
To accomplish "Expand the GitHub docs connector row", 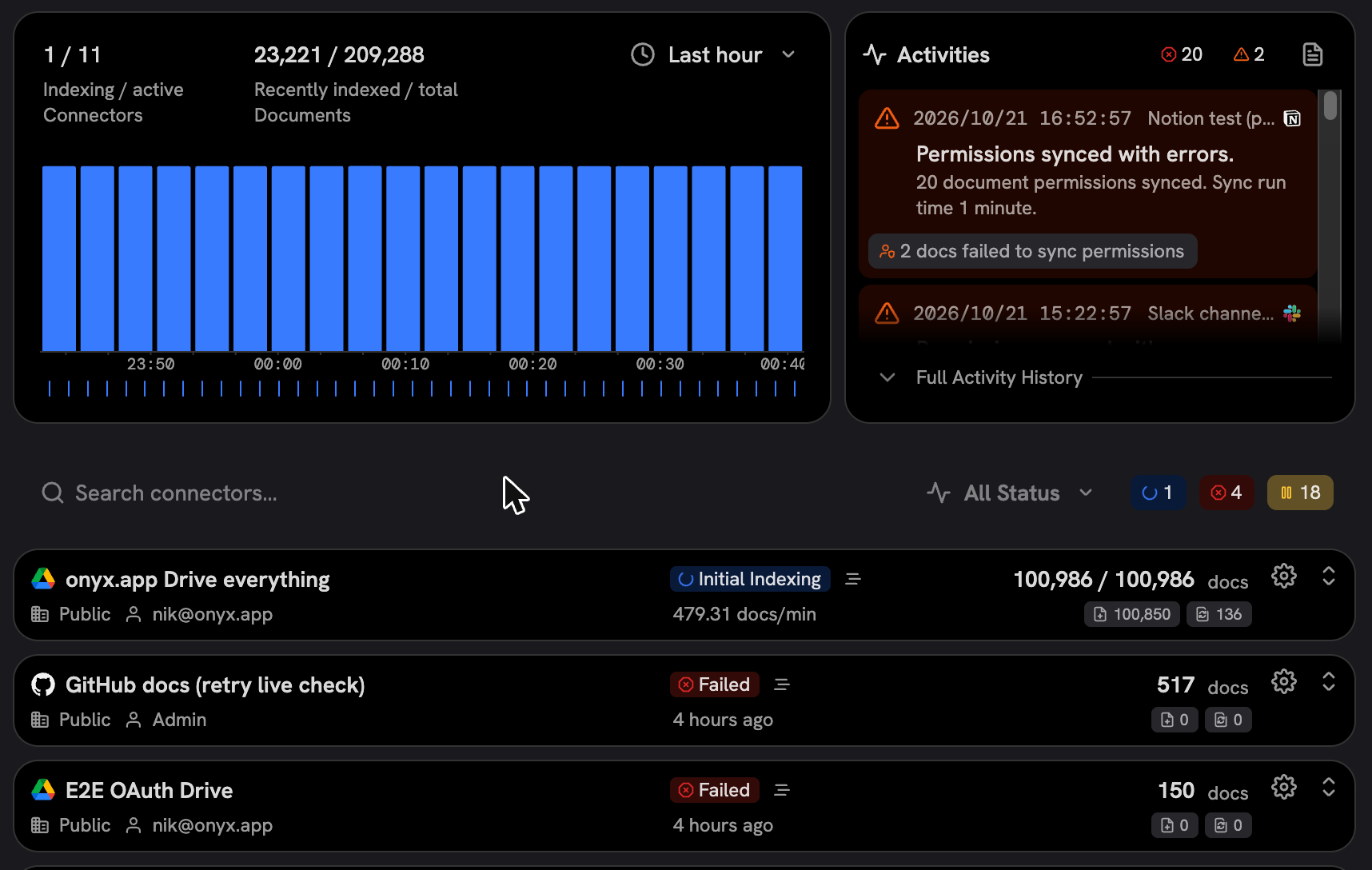I will 1329,682.
